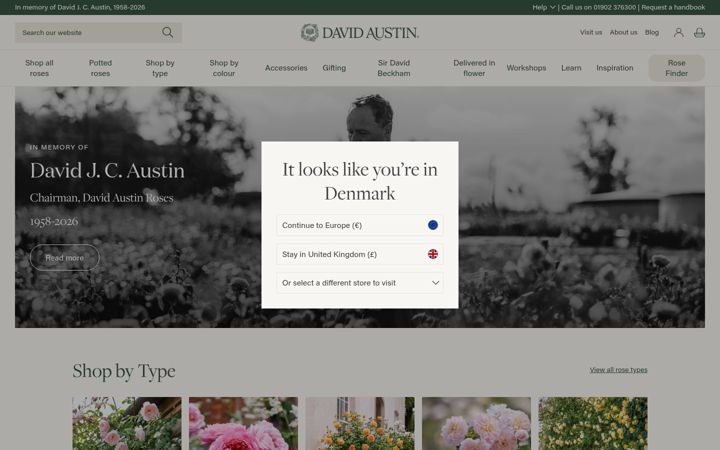Click Request a handbook link

[x=673, y=7]
